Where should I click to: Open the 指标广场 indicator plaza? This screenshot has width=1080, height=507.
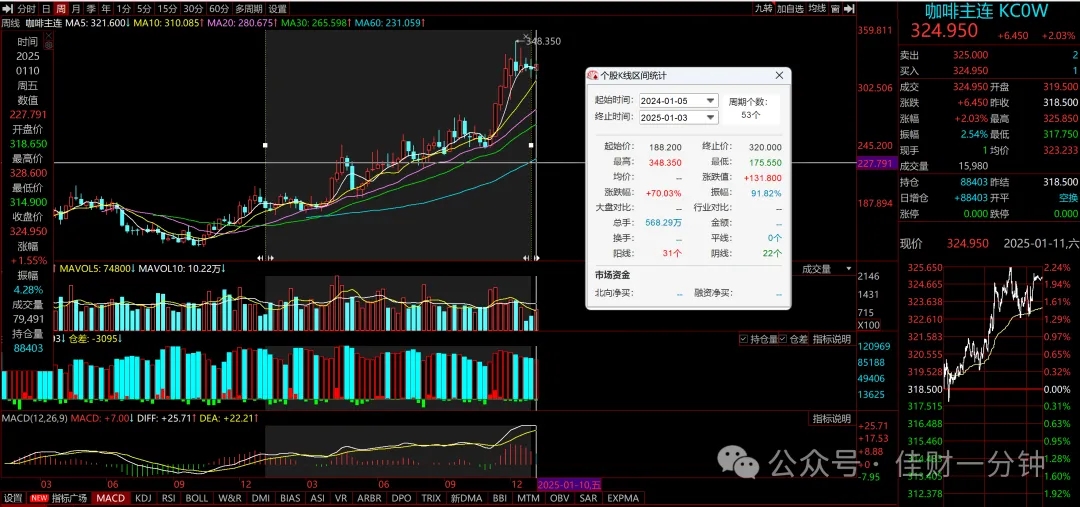click(70, 498)
